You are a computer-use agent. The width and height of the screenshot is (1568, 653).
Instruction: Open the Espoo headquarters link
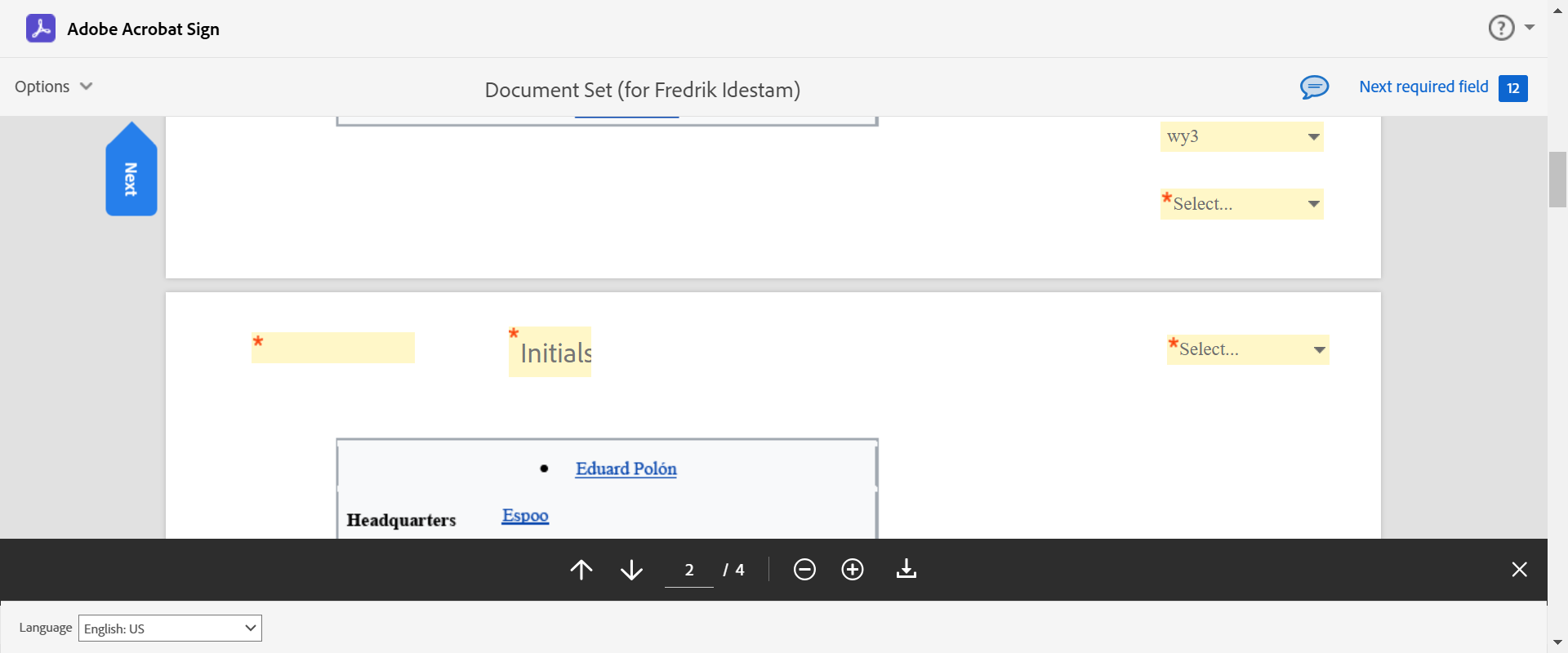[525, 516]
